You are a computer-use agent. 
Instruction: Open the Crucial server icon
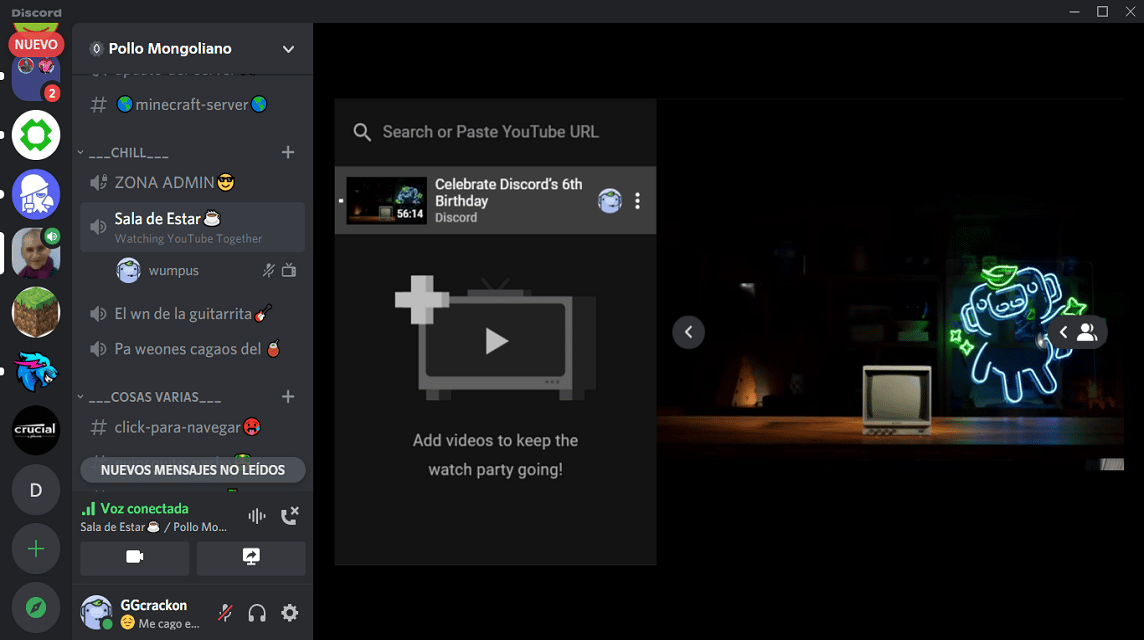click(36, 431)
